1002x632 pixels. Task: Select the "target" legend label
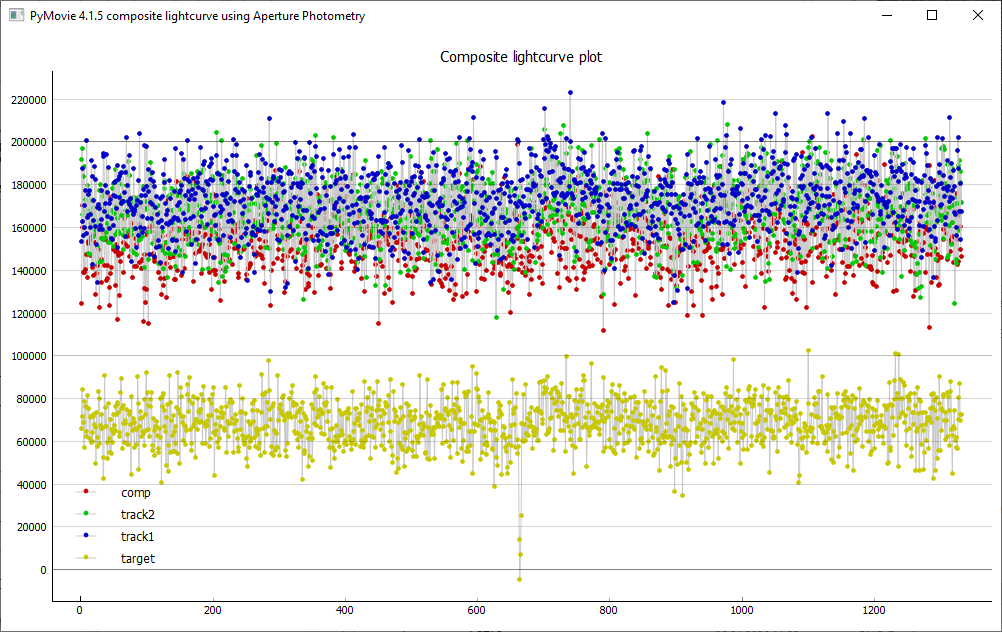point(137,559)
